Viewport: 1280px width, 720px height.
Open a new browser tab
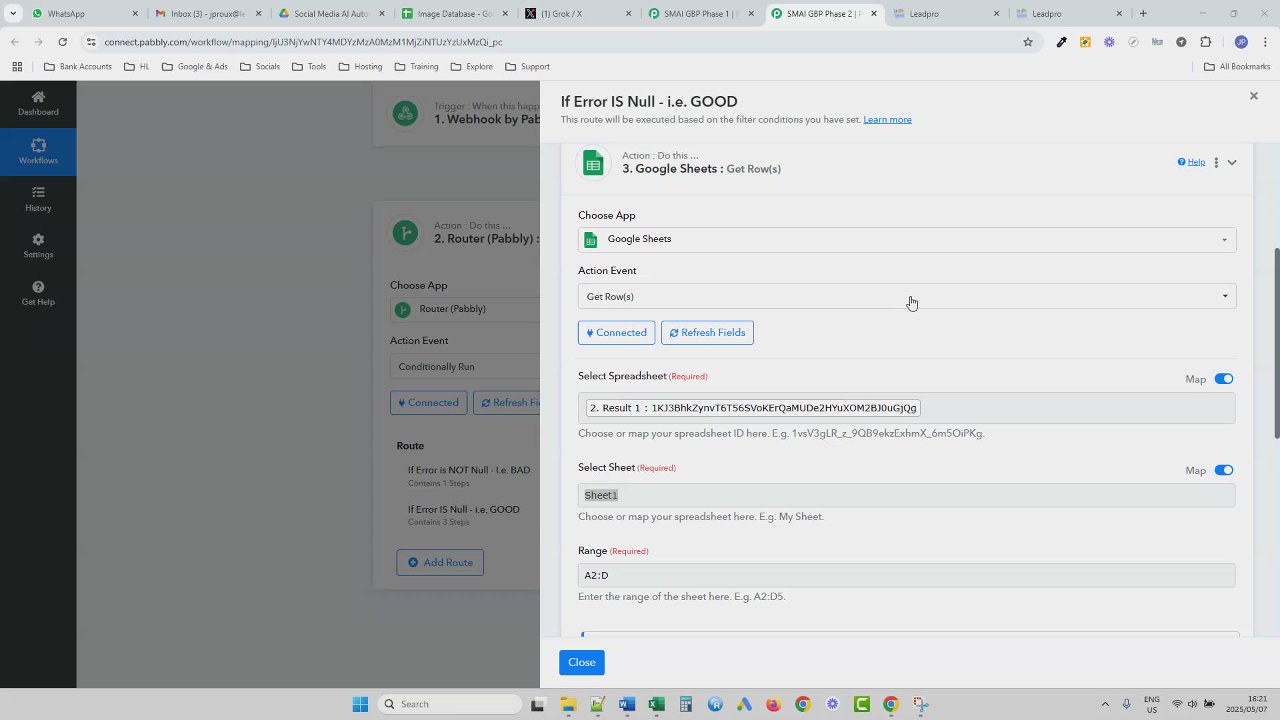(1143, 14)
